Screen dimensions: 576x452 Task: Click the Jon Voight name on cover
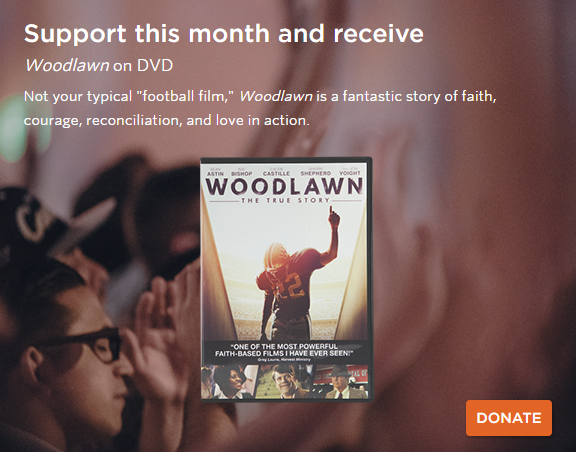click(x=350, y=171)
